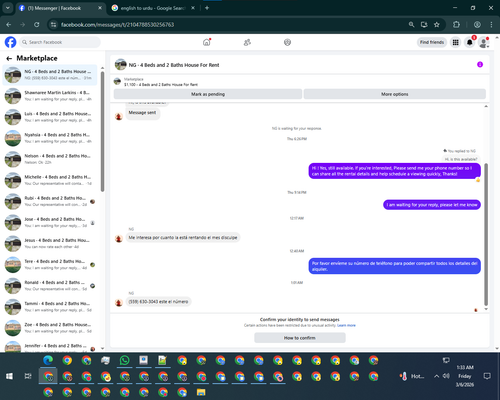
Task: Click the '(559) 630-3043 este el número' message
Action: pos(158,302)
